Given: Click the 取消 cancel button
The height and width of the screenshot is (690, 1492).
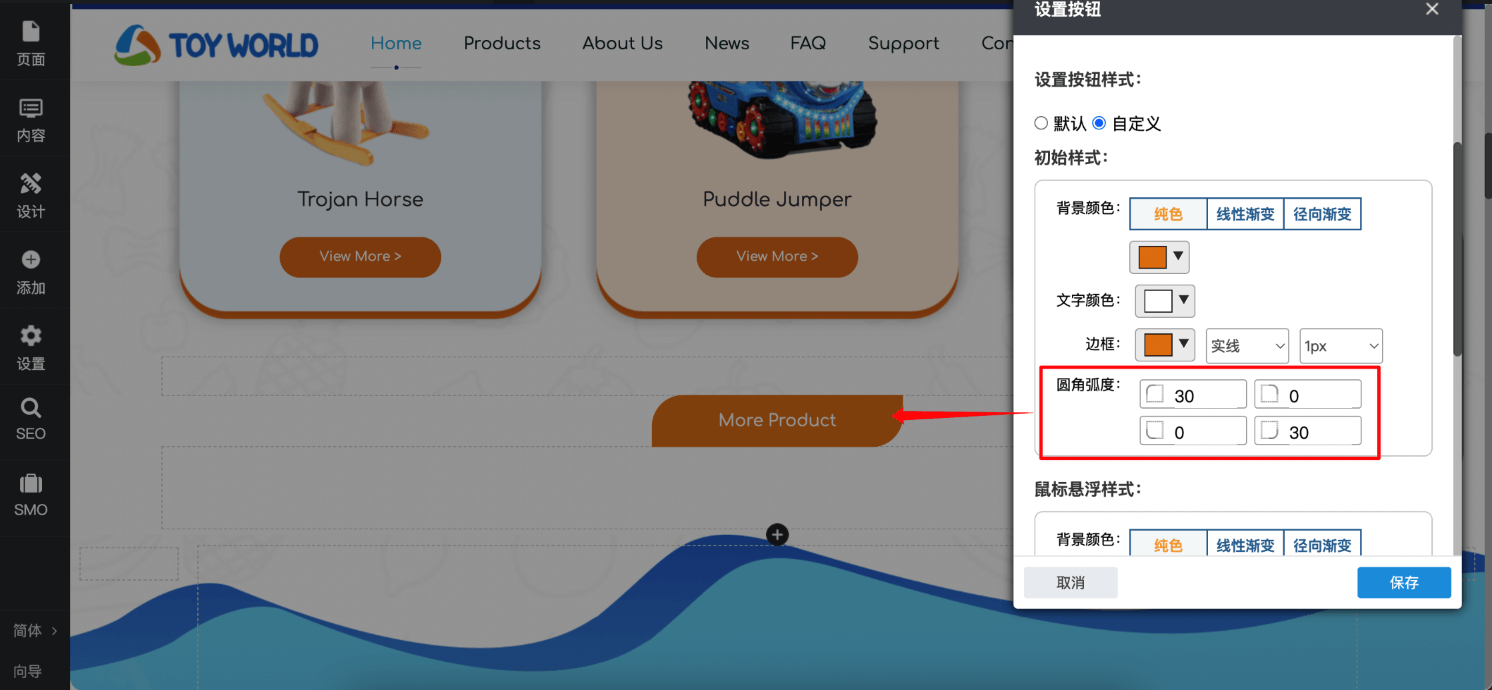Looking at the screenshot, I should (x=1070, y=582).
